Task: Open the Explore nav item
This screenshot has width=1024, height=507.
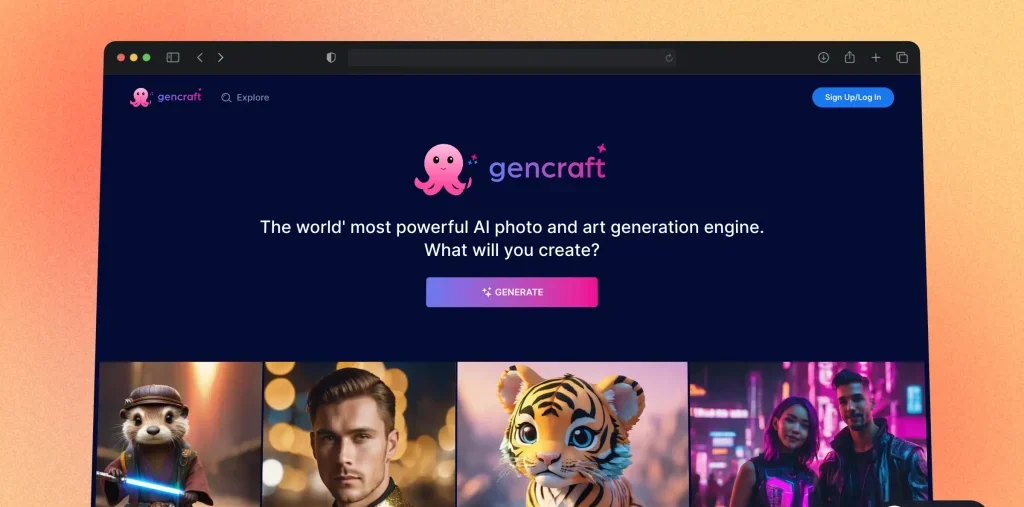Action: coord(245,97)
